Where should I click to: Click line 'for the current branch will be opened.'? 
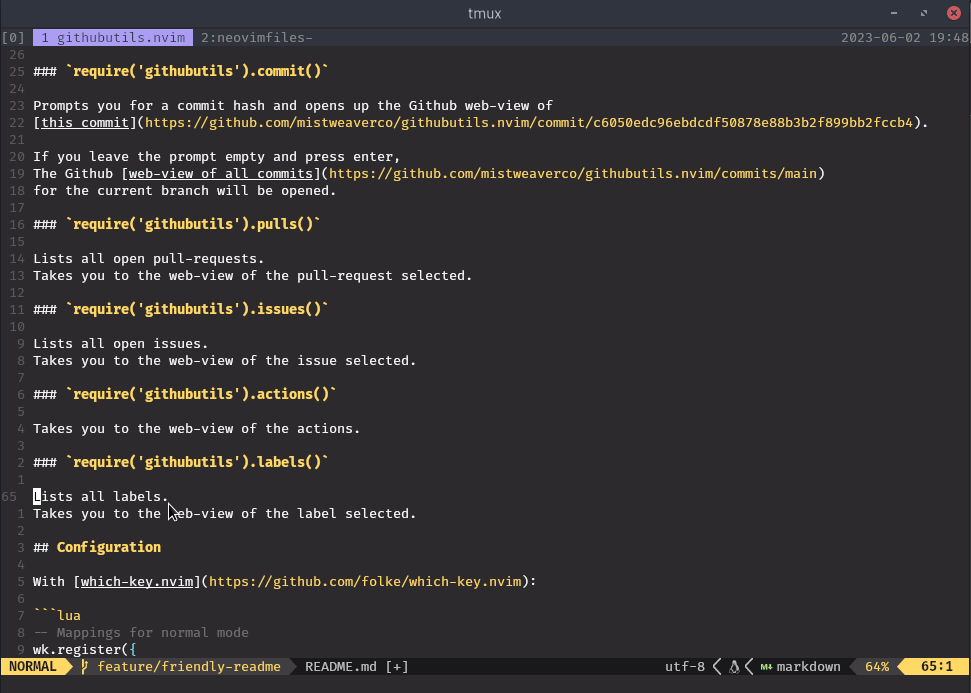pos(185,191)
